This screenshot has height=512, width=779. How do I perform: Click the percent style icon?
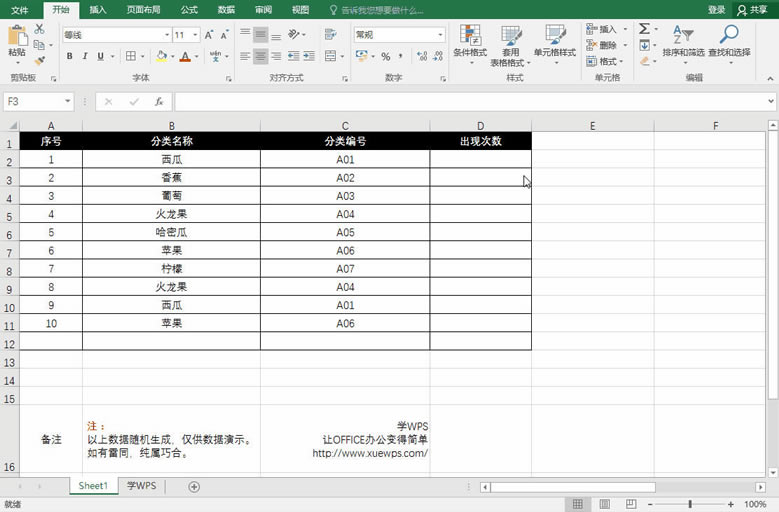(386, 57)
